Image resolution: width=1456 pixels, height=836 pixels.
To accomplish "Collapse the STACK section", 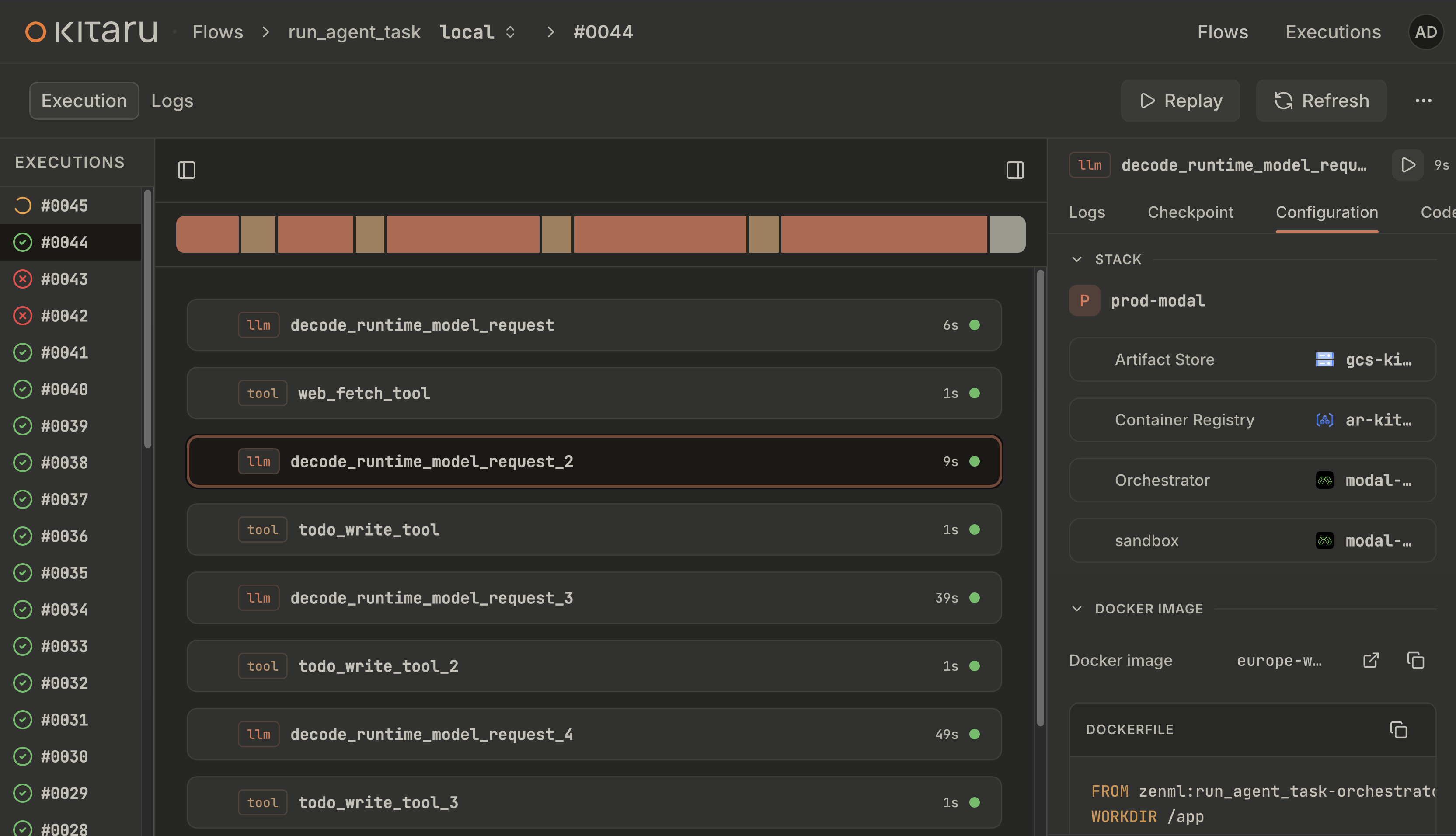I will pyautogui.click(x=1076, y=260).
